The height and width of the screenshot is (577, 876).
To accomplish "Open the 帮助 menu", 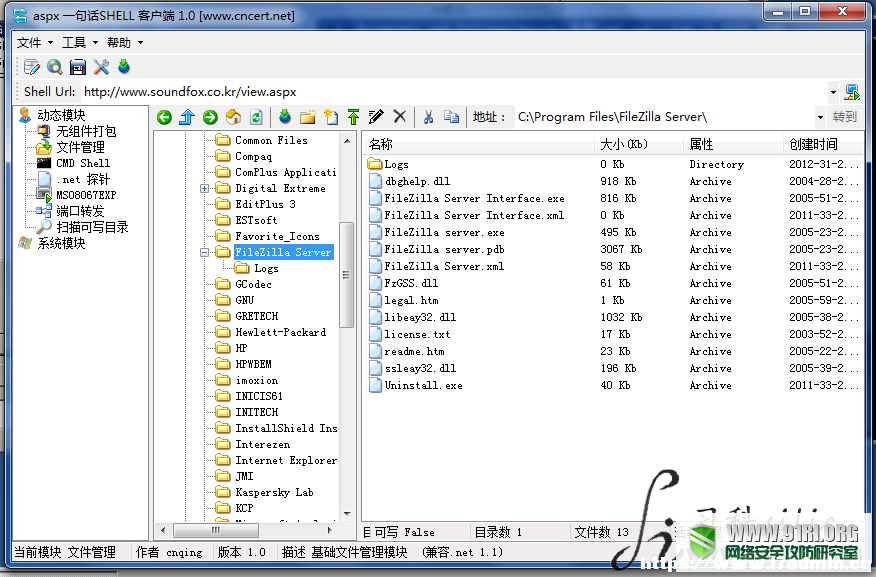I will [x=125, y=42].
